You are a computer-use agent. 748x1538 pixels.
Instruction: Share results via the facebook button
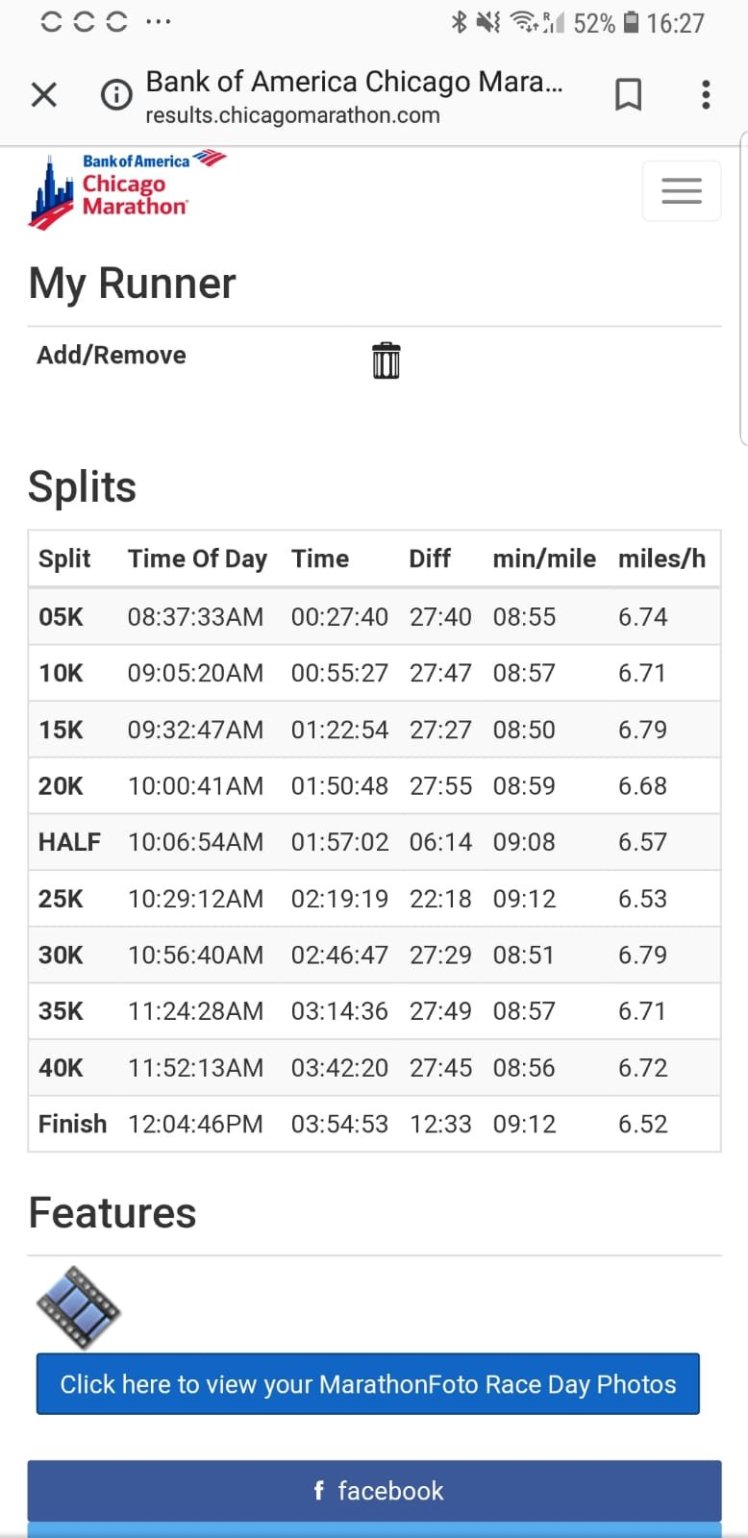(x=374, y=1490)
